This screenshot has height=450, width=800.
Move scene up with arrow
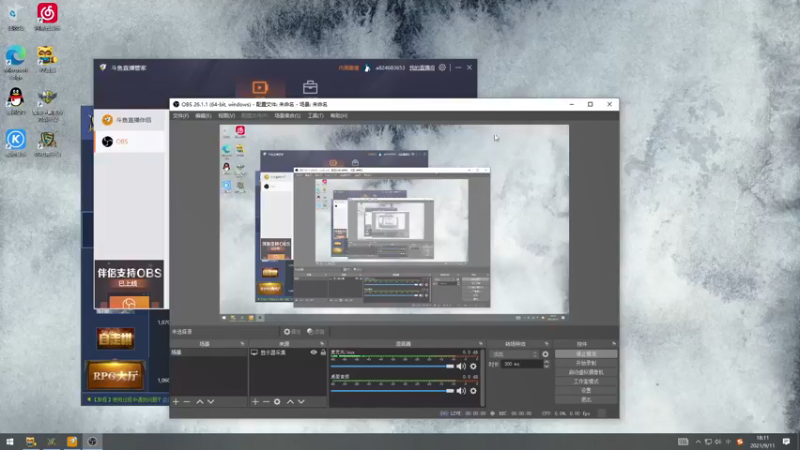click(200, 402)
